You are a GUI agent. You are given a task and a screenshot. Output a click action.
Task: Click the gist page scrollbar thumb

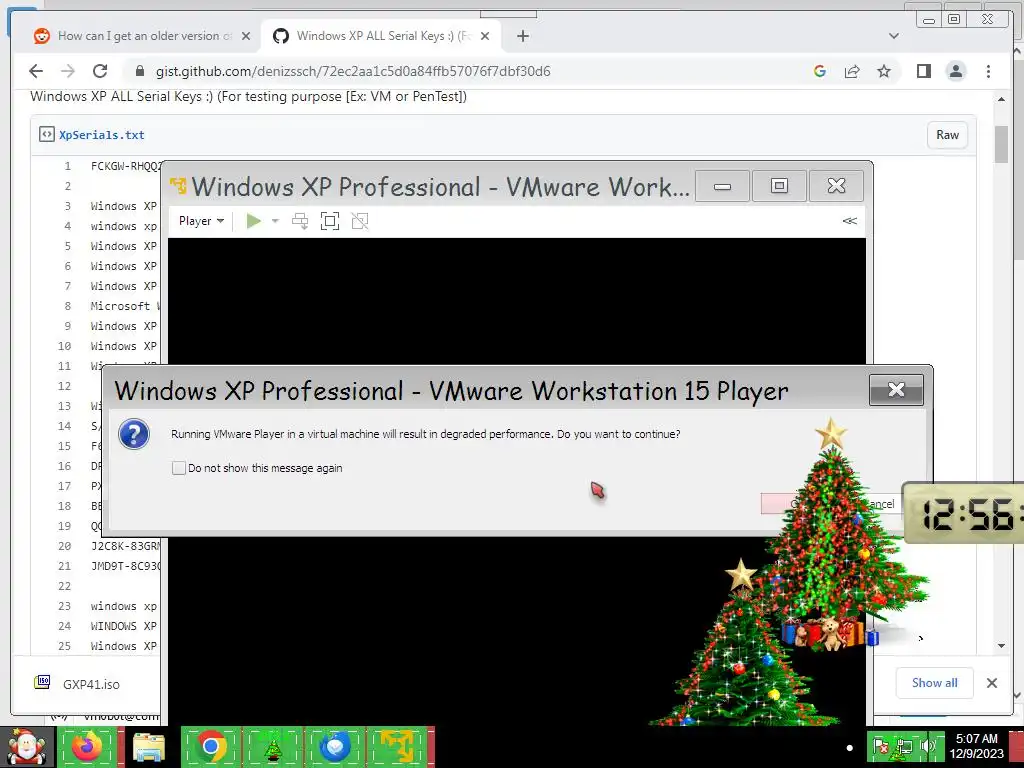[1001, 144]
